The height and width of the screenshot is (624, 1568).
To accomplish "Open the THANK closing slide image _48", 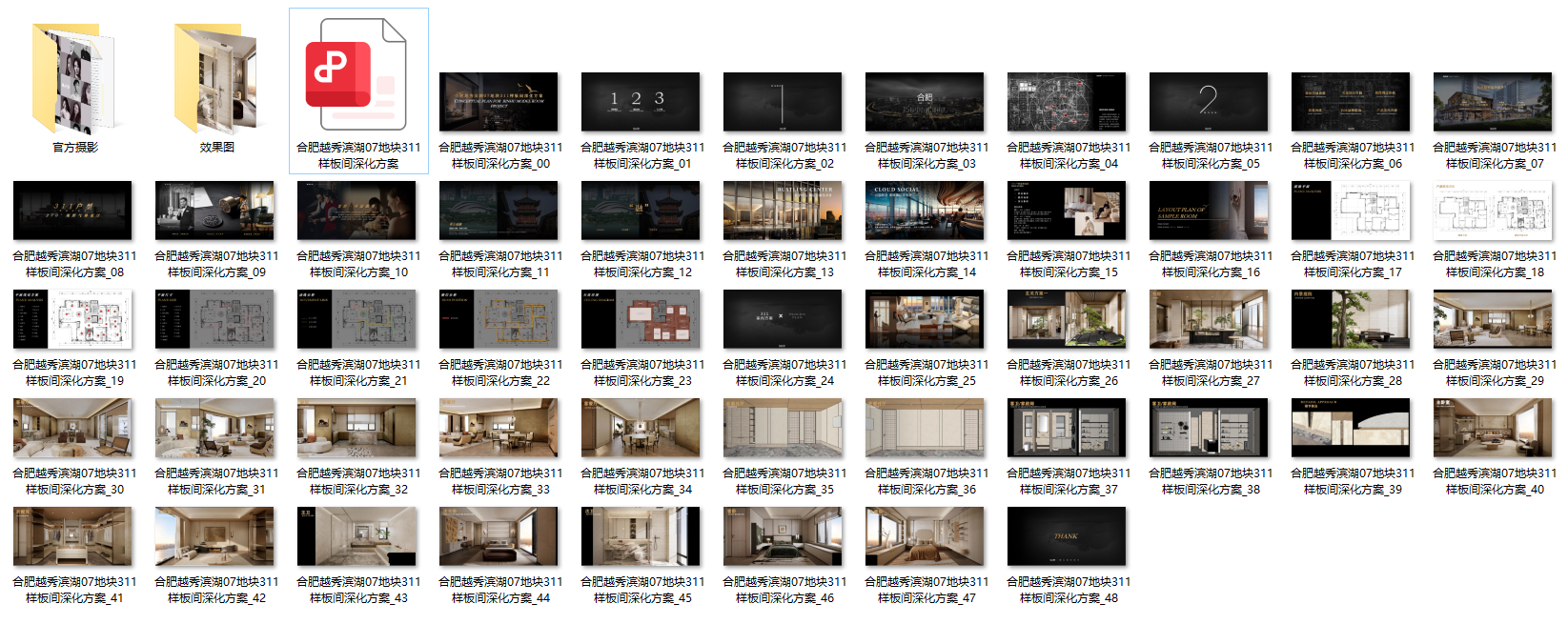I will (1067, 536).
